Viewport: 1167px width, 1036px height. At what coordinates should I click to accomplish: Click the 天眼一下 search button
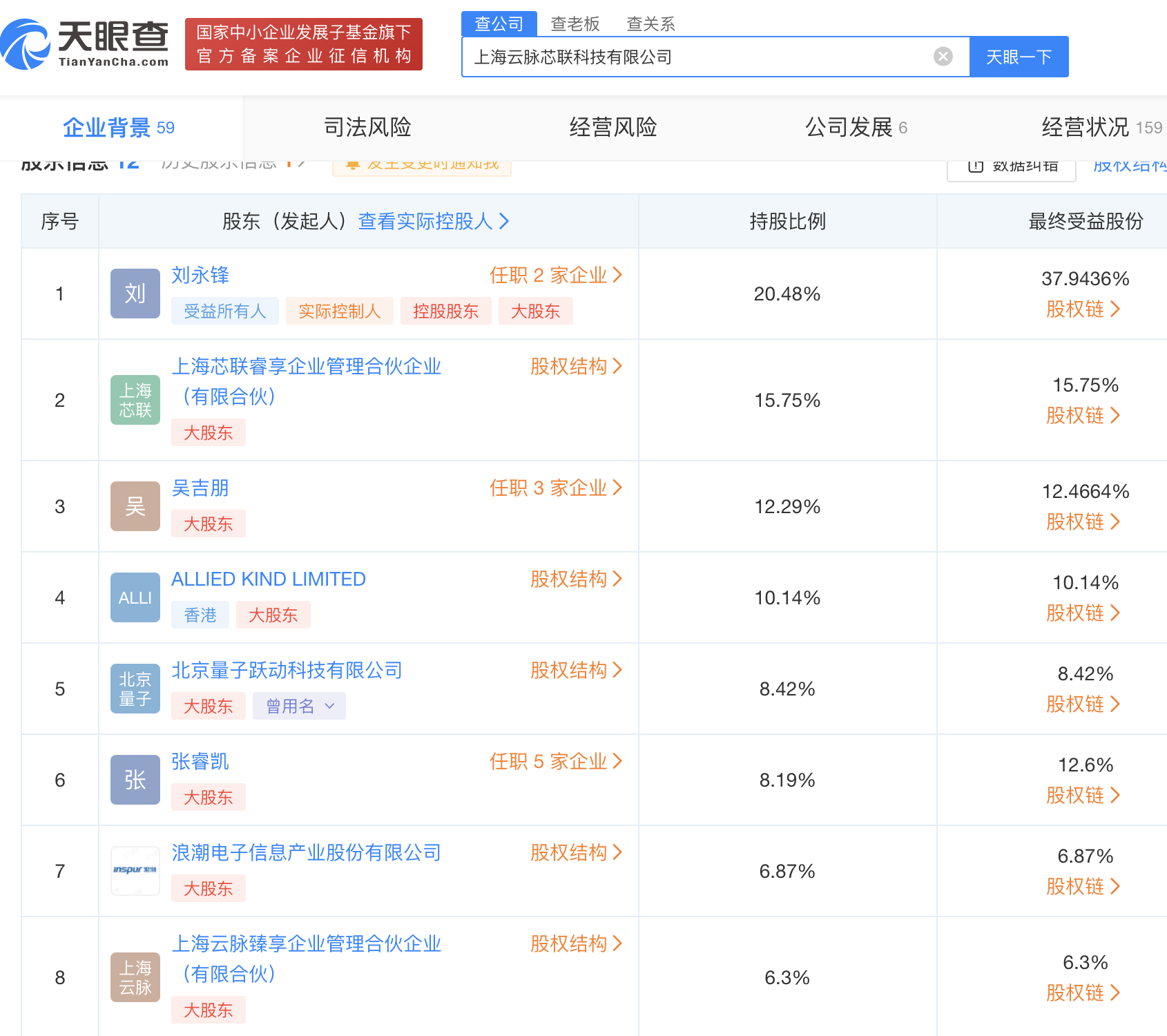[1019, 57]
